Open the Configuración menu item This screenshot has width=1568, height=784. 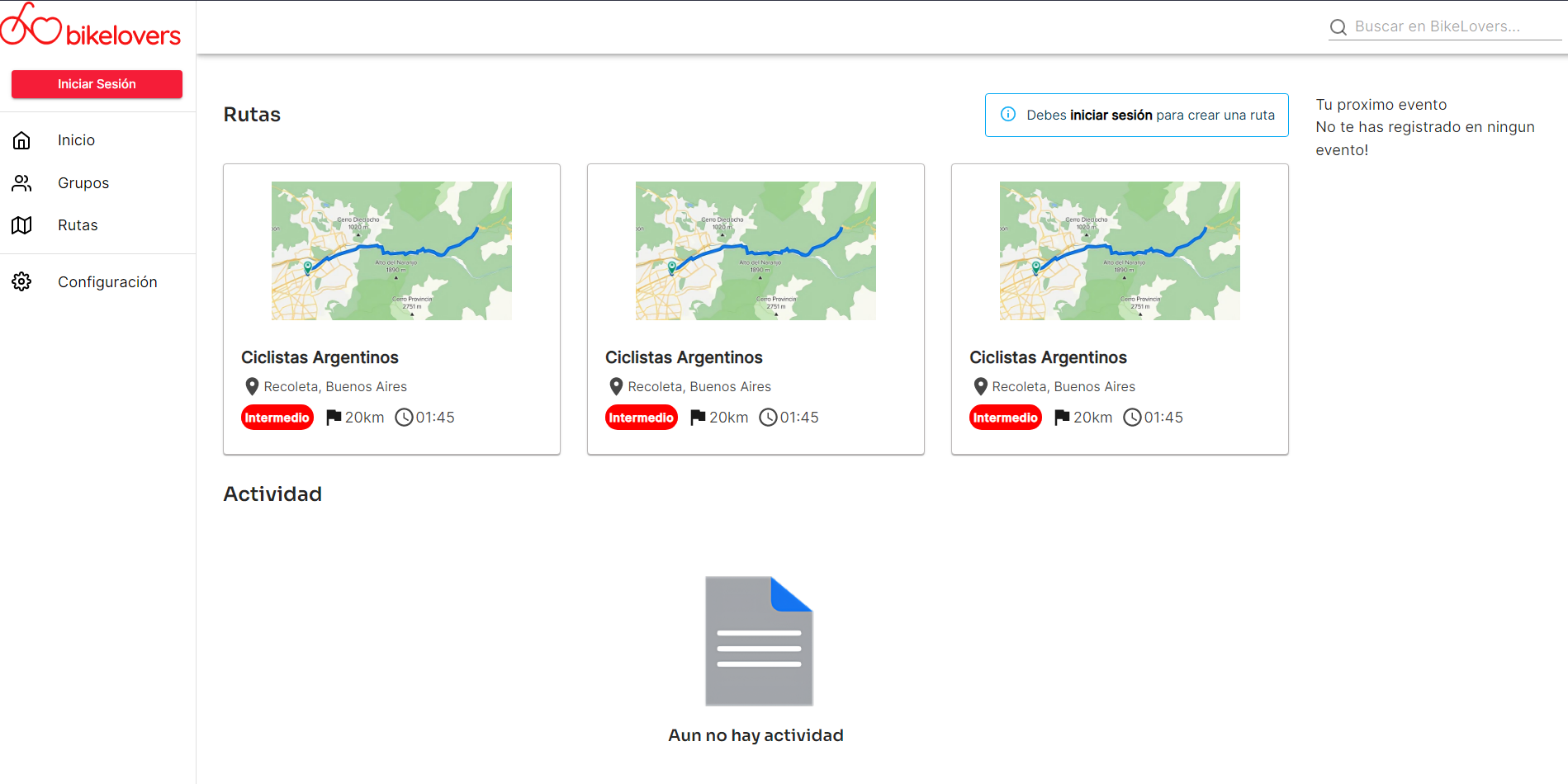tap(97, 282)
